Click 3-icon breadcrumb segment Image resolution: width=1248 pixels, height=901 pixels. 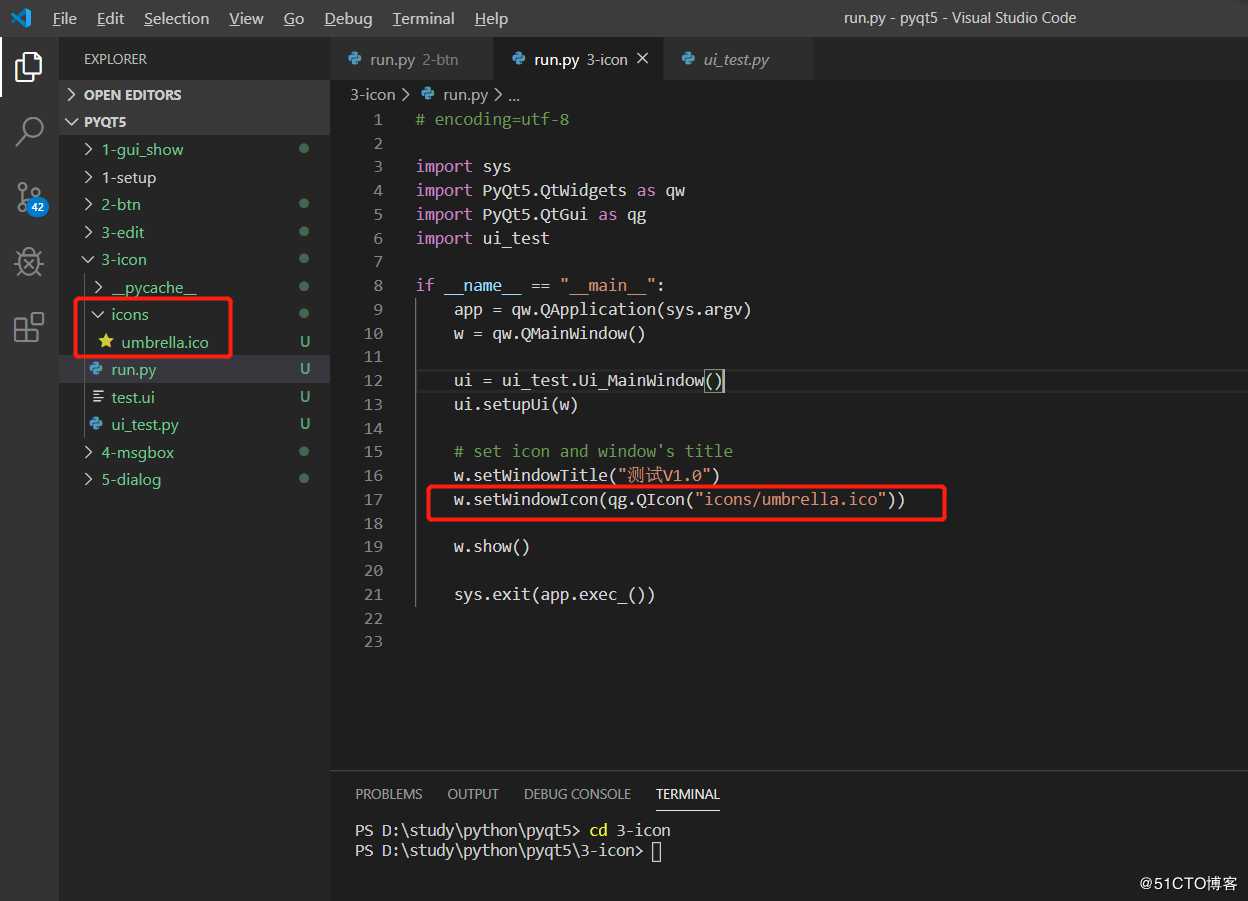(372, 94)
